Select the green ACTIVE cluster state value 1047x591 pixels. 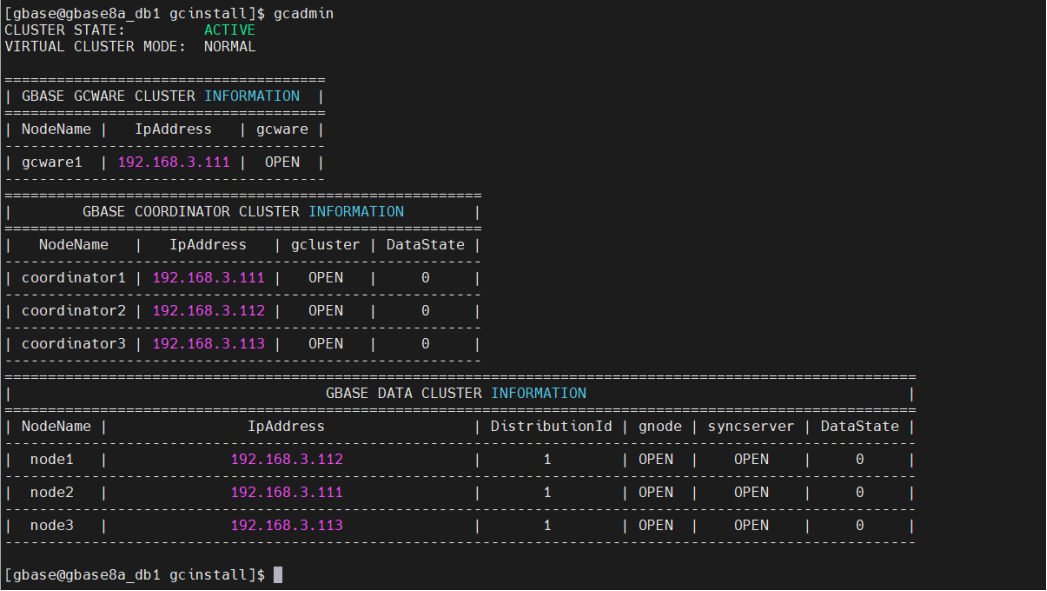tap(229, 30)
